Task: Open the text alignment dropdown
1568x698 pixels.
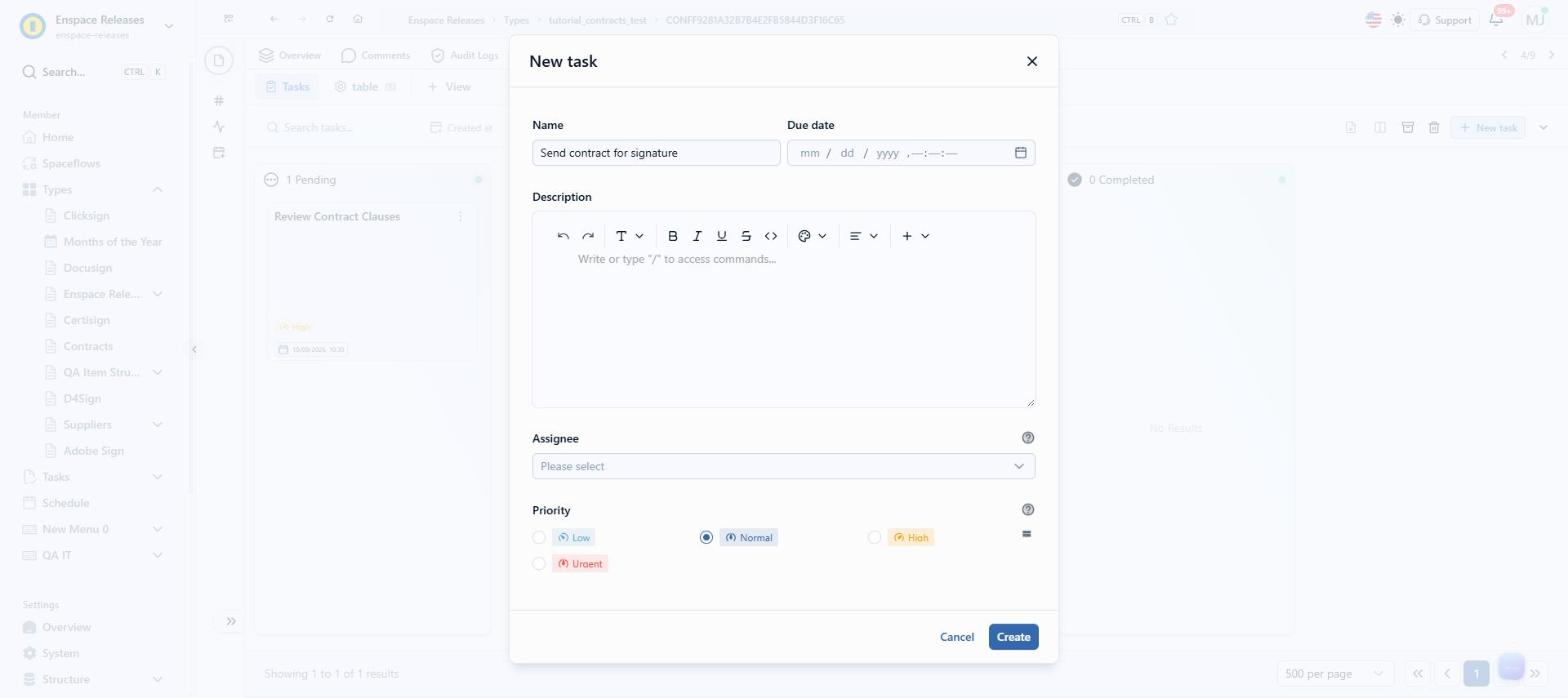Action: coord(864,236)
